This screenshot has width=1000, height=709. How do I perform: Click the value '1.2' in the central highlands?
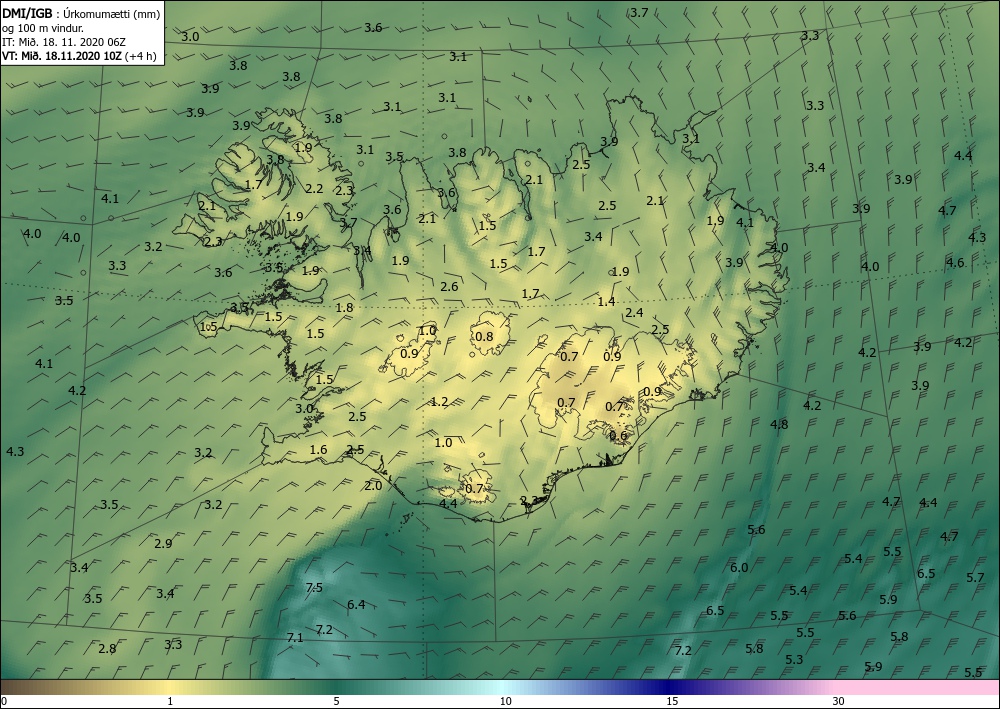(439, 402)
